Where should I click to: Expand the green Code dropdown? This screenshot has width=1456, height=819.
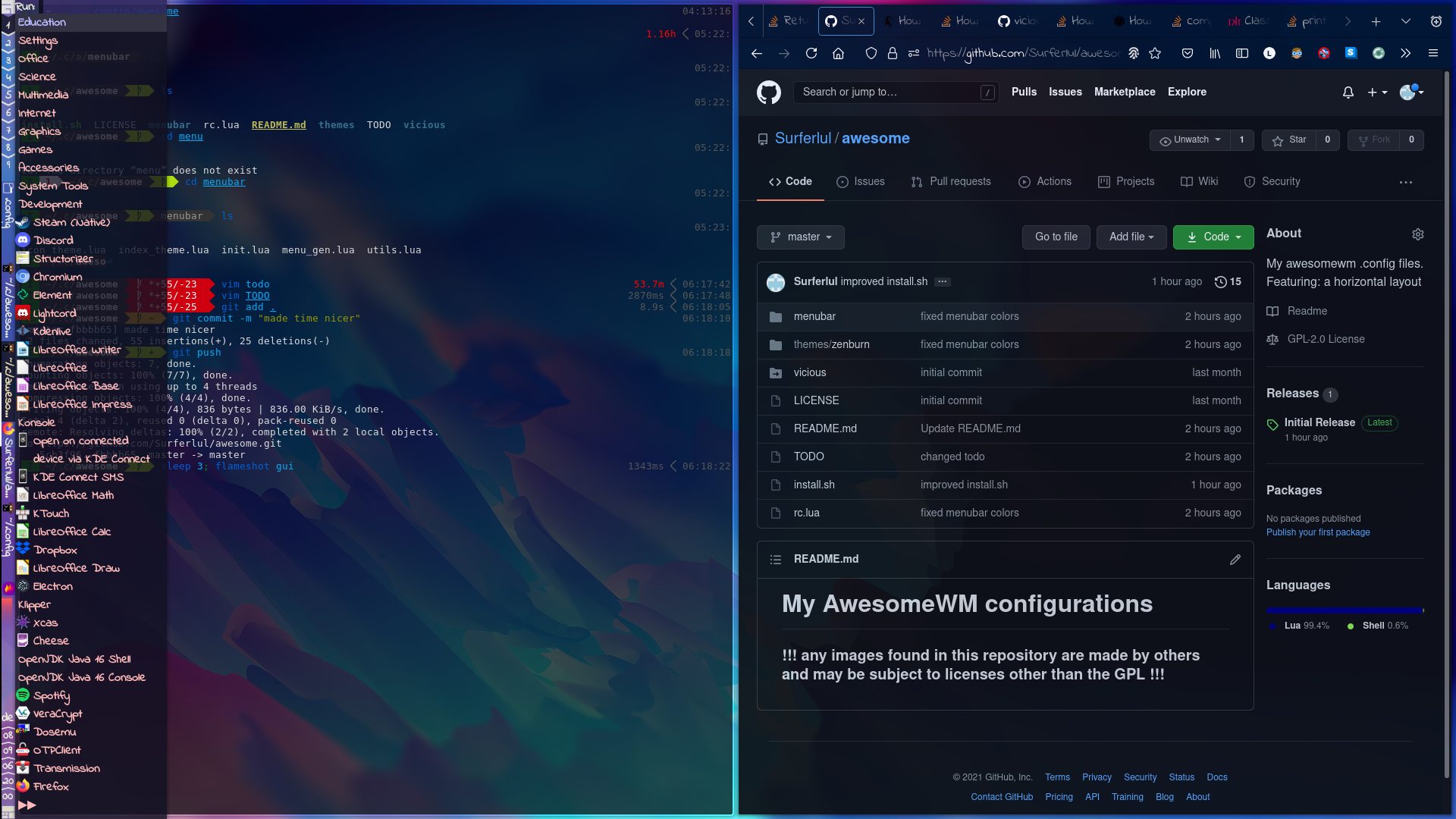tap(1213, 237)
